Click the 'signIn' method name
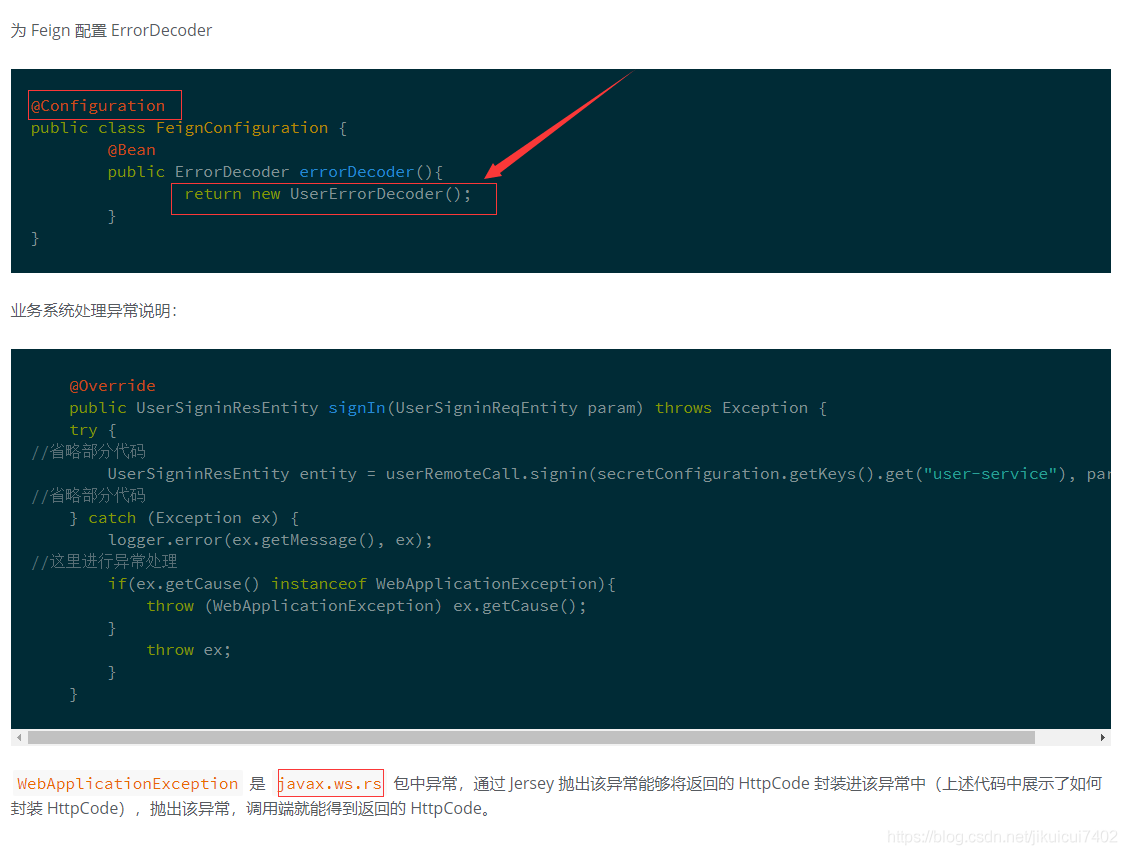The width and height of the screenshot is (1127, 855). tap(357, 407)
